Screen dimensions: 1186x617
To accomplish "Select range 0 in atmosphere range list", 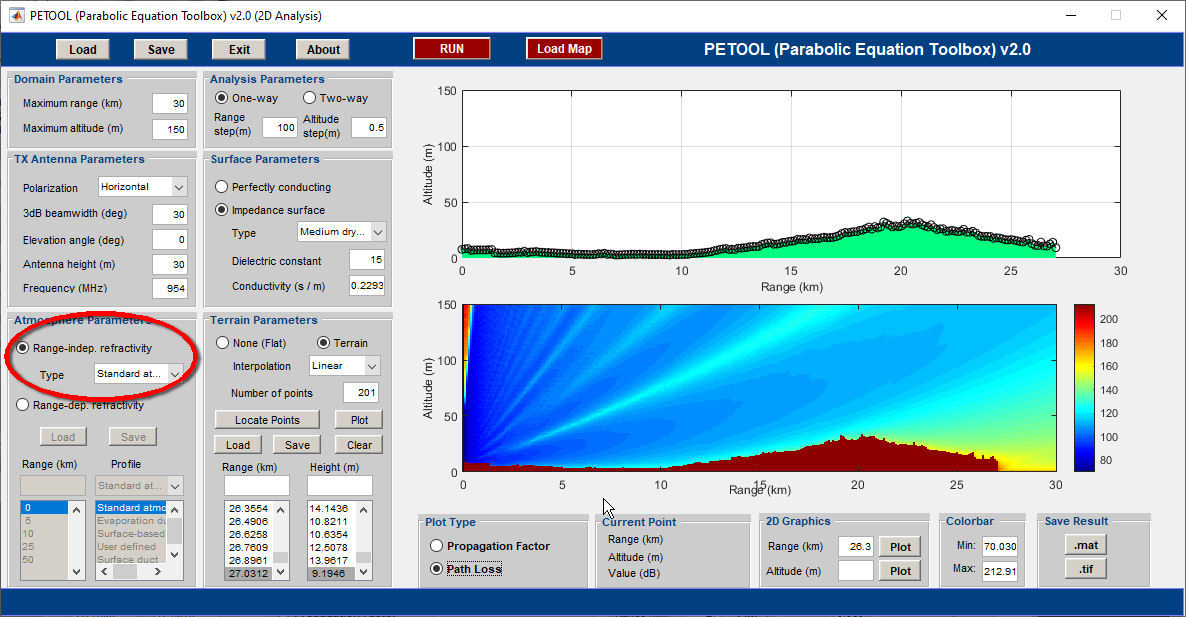I will point(44,507).
